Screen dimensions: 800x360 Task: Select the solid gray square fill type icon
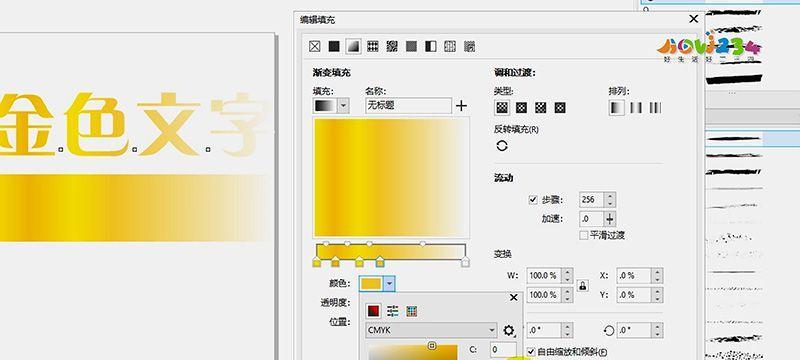coord(411,47)
